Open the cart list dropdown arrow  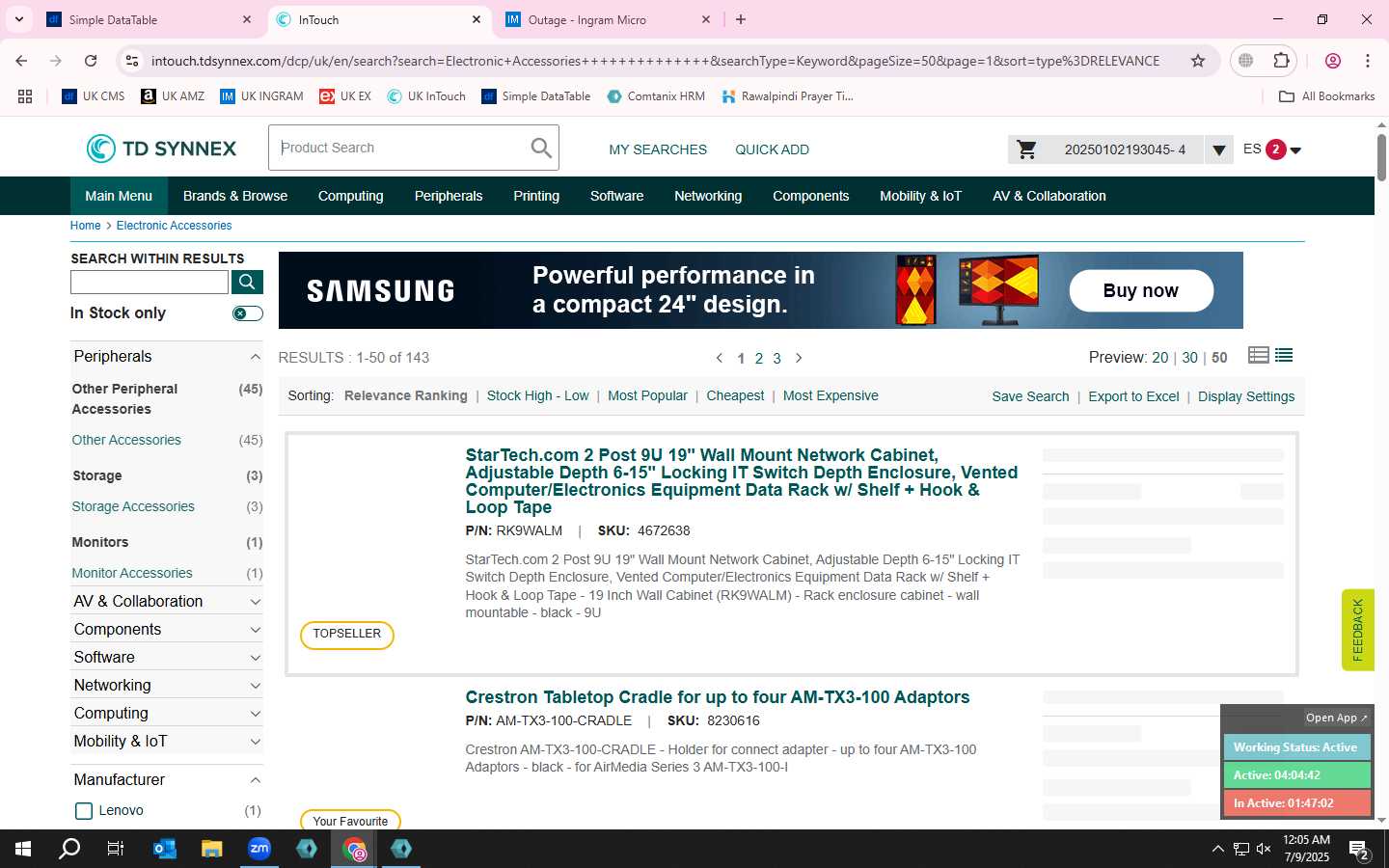pos(1219,150)
